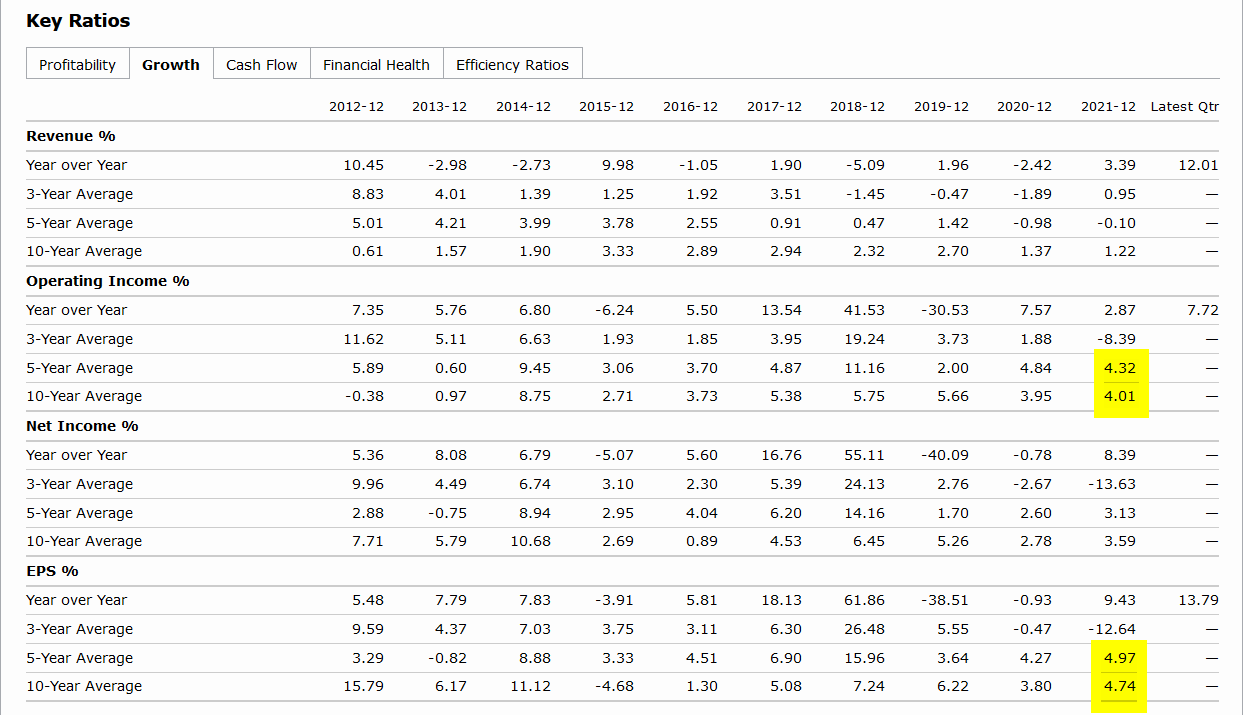This screenshot has width=1243, height=715.
Task: Click the Key Ratios title
Action: pos(78,21)
